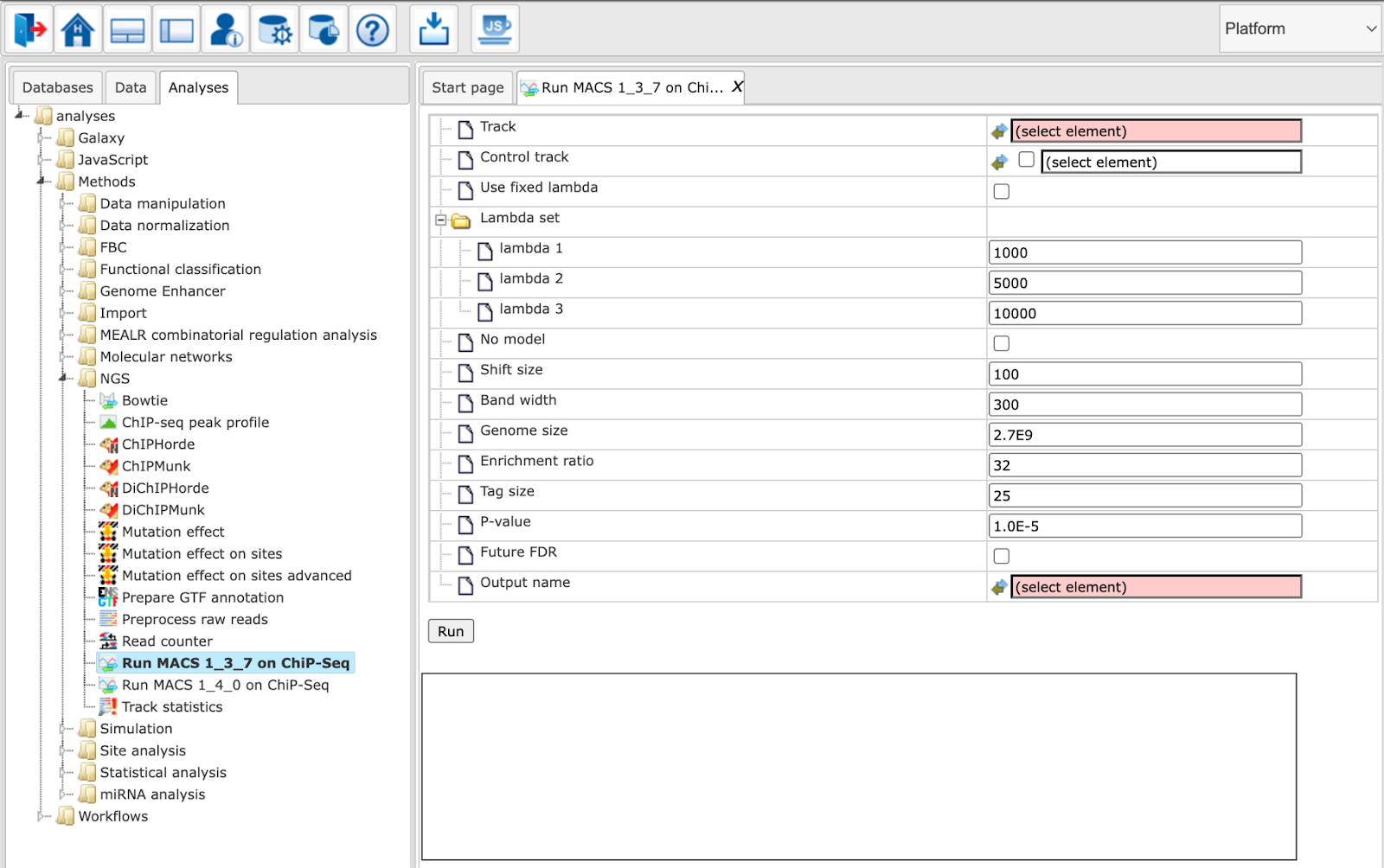Switch to the Databases tab
The width and height of the screenshot is (1384, 868).
coord(57,87)
